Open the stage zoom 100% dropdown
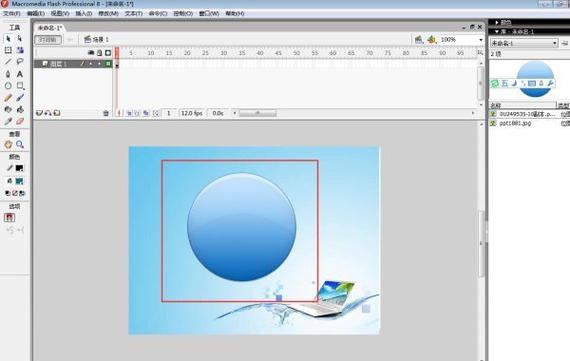Screen dimensions: 570x361 pos(481,40)
